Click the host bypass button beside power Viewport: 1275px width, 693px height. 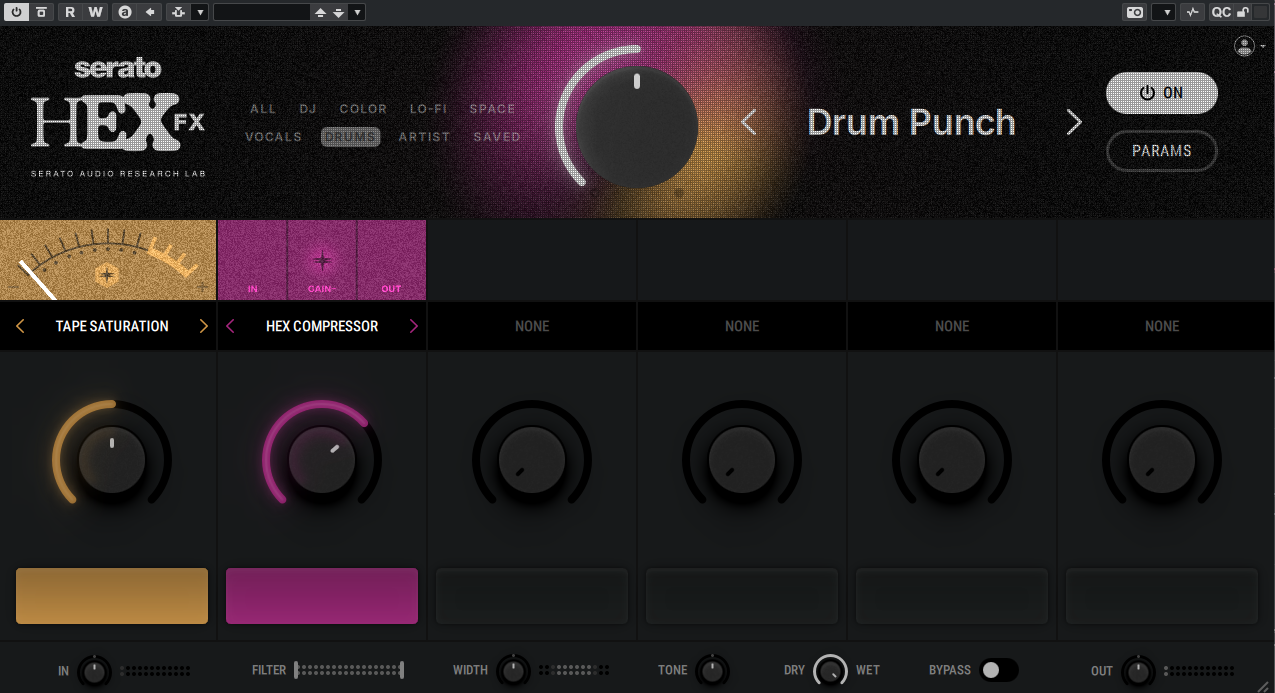coord(40,12)
